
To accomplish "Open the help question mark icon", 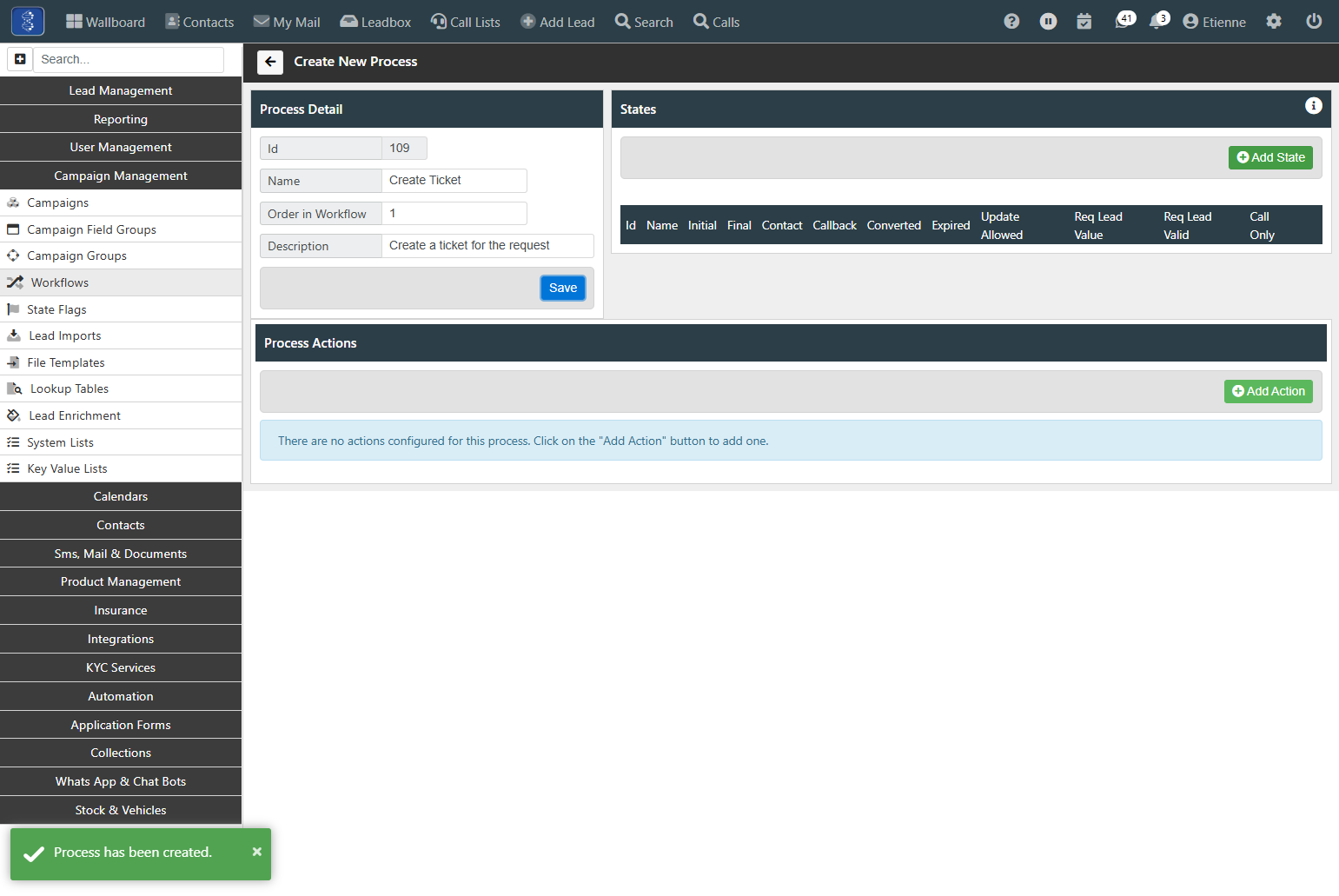I will coord(1011,22).
